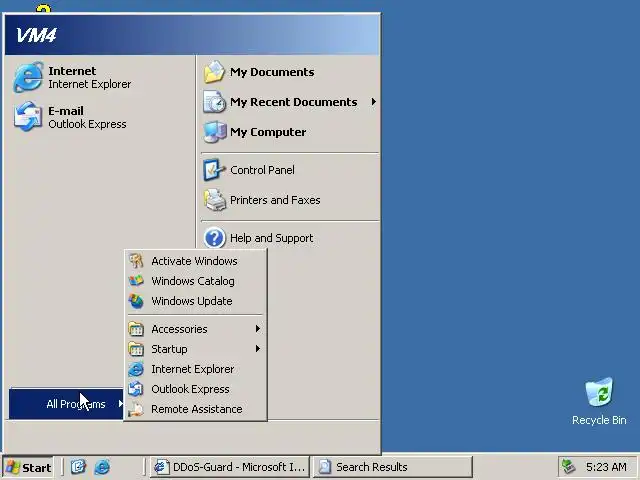
Task: Open the All Programs menu
Action: click(x=67, y=404)
